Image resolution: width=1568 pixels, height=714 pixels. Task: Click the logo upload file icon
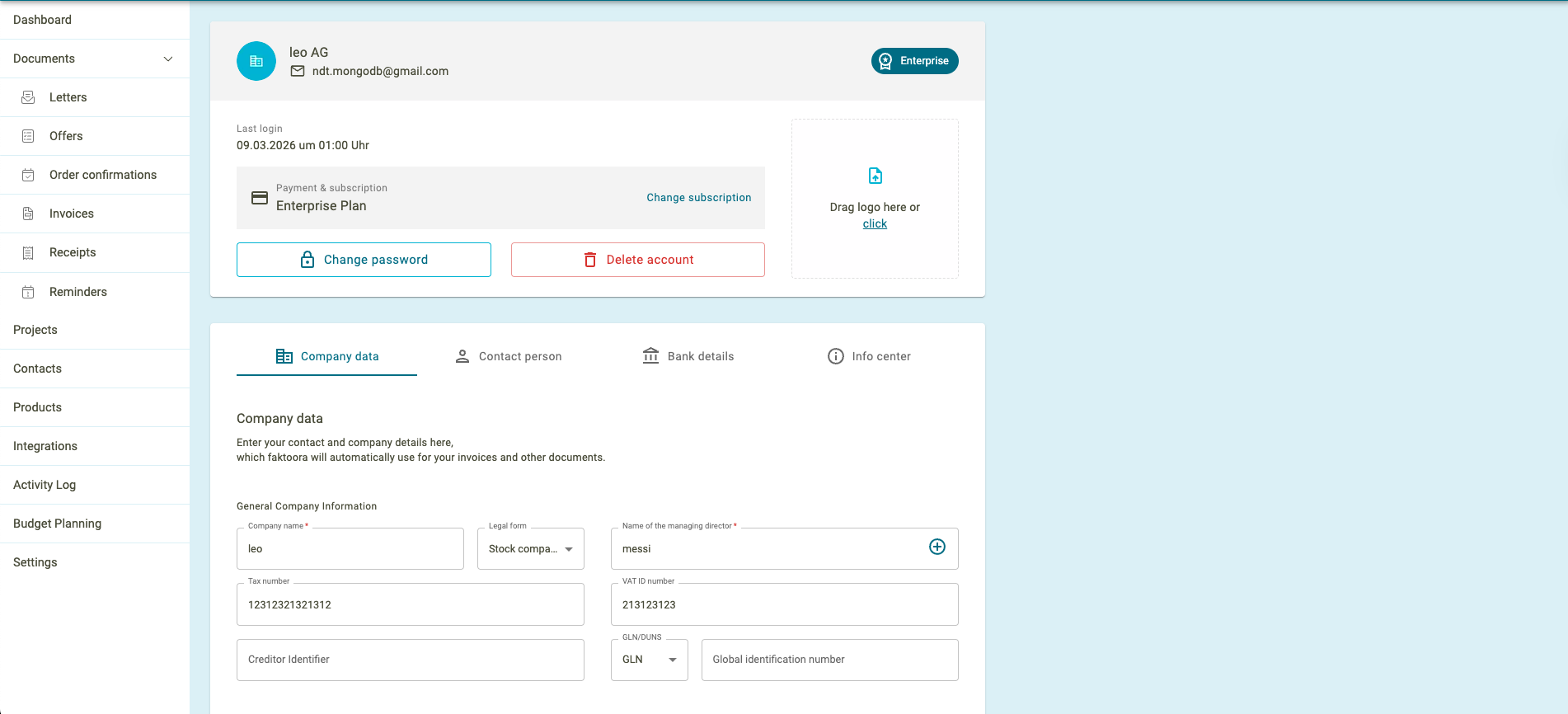coord(875,176)
